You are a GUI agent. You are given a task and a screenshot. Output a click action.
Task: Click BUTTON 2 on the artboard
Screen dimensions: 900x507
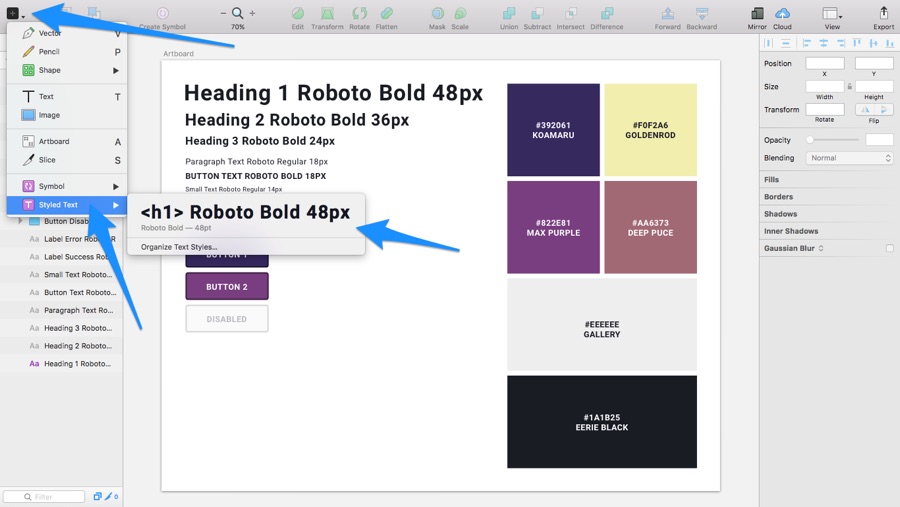click(x=227, y=286)
